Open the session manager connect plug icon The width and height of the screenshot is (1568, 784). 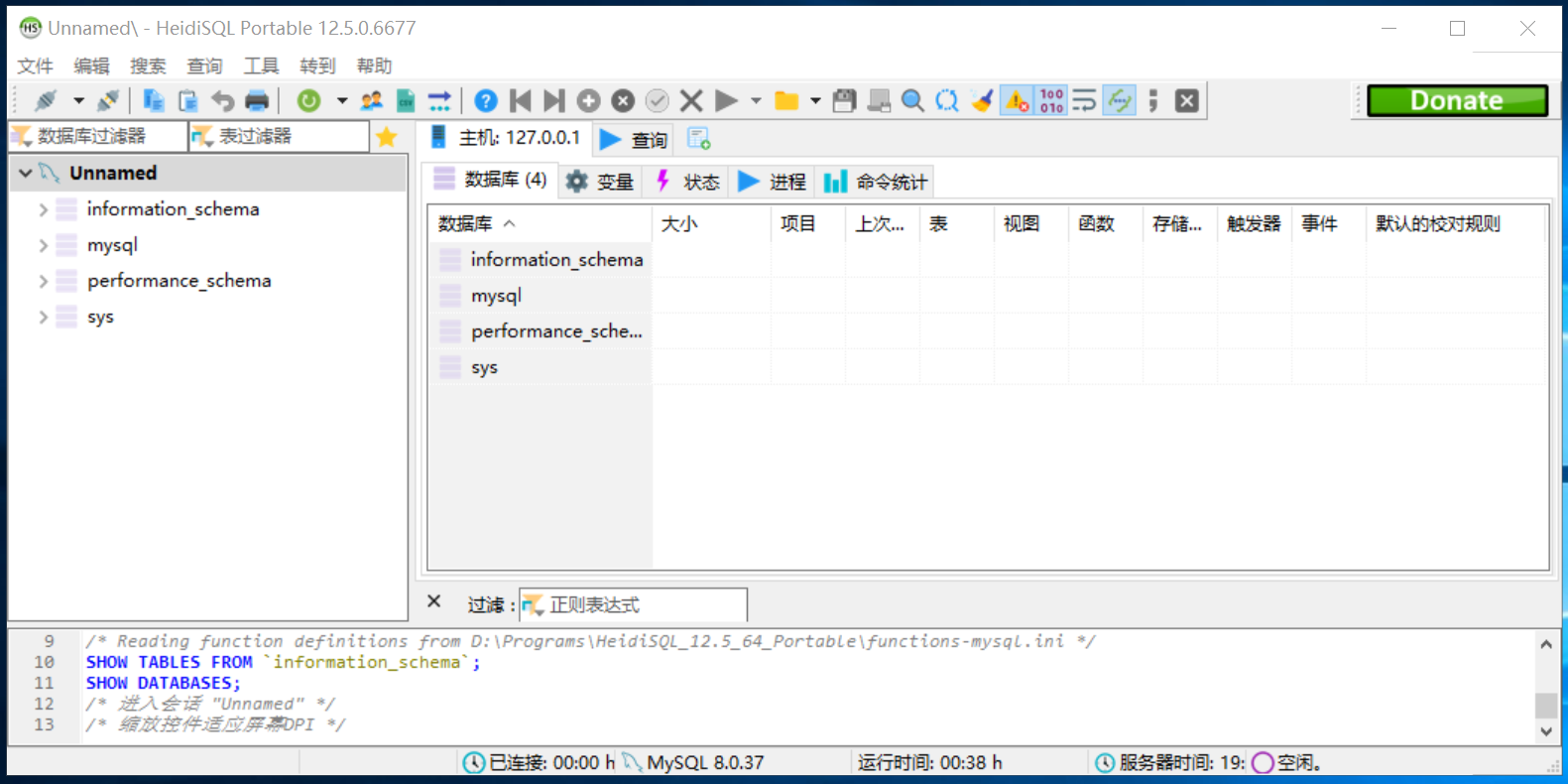click(47, 100)
